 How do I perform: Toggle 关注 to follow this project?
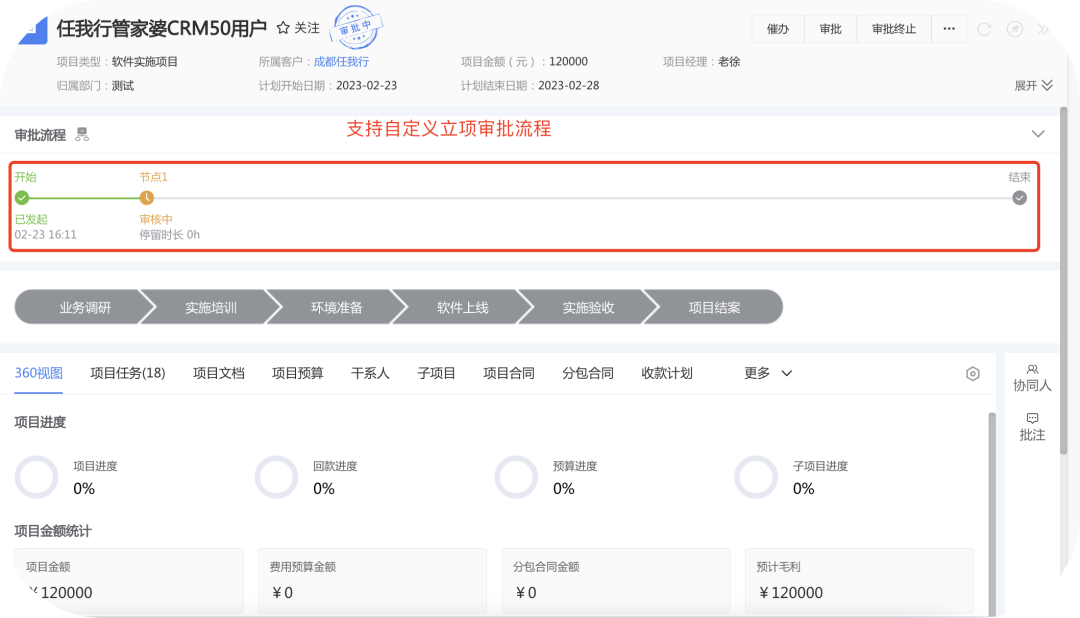[x=297, y=28]
